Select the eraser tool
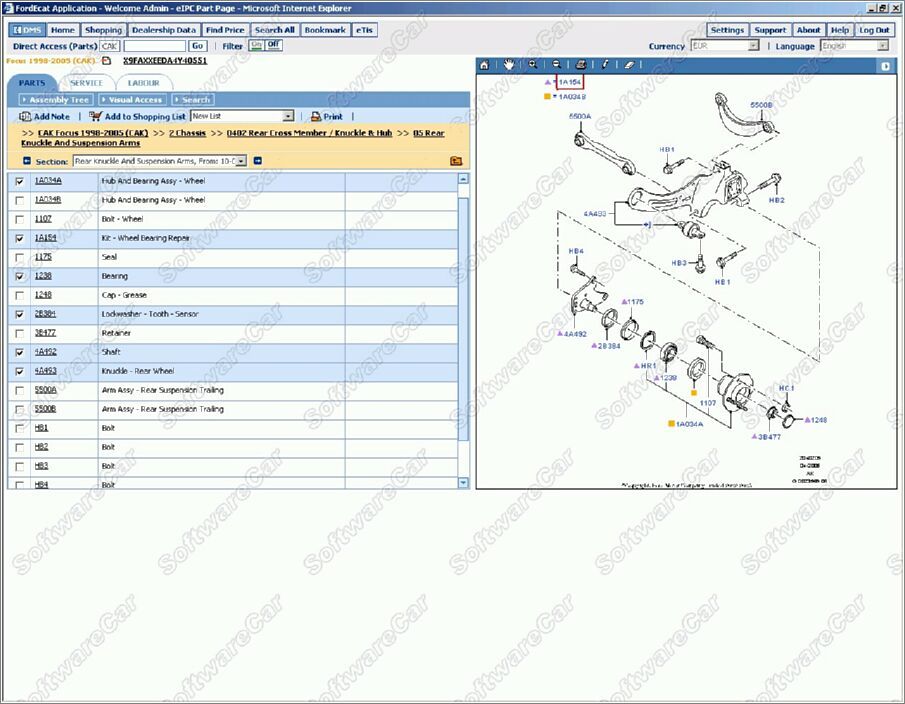 click(628, 65)
